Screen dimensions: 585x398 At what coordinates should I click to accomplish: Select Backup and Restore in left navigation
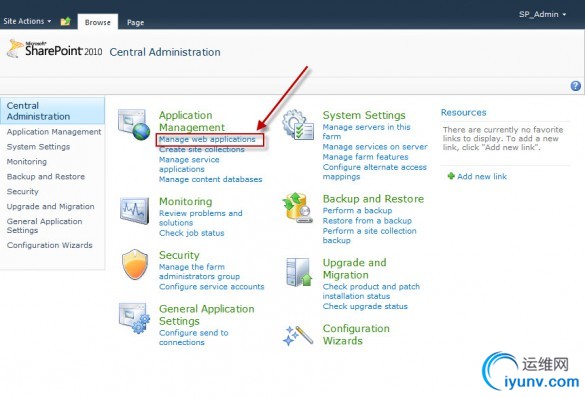tap(46, 176)
